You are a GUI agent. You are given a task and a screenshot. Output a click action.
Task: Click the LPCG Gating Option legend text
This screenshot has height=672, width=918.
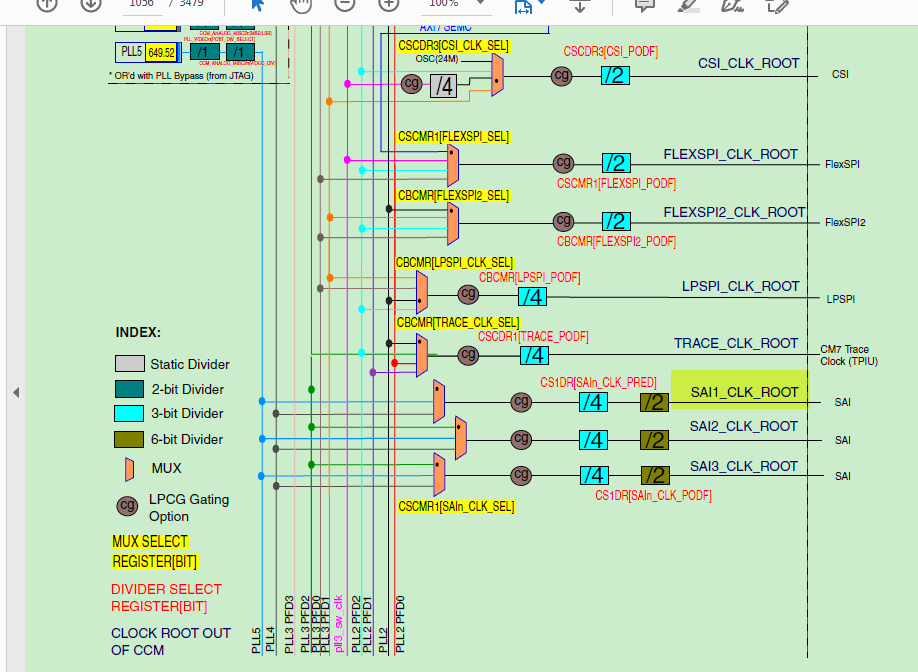click(x=189, y=508)
